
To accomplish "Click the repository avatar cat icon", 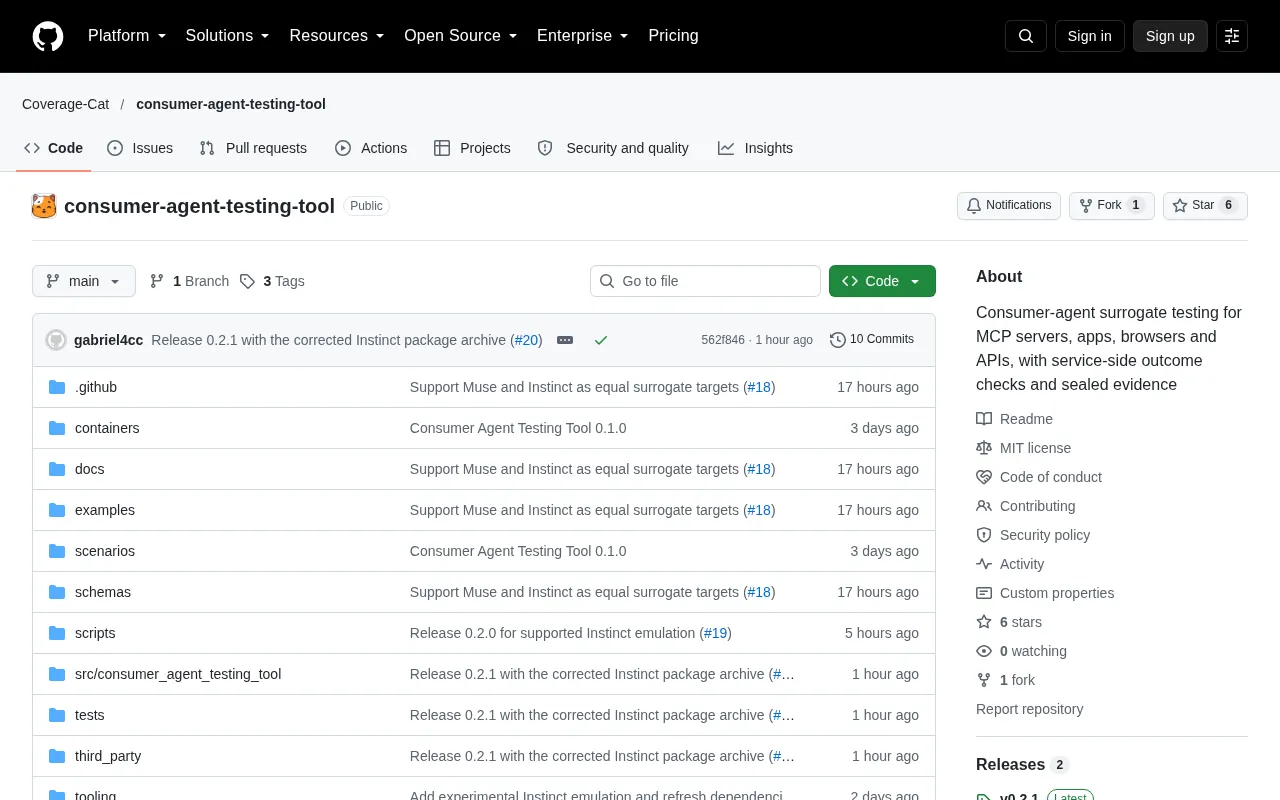I will point(44,206).
